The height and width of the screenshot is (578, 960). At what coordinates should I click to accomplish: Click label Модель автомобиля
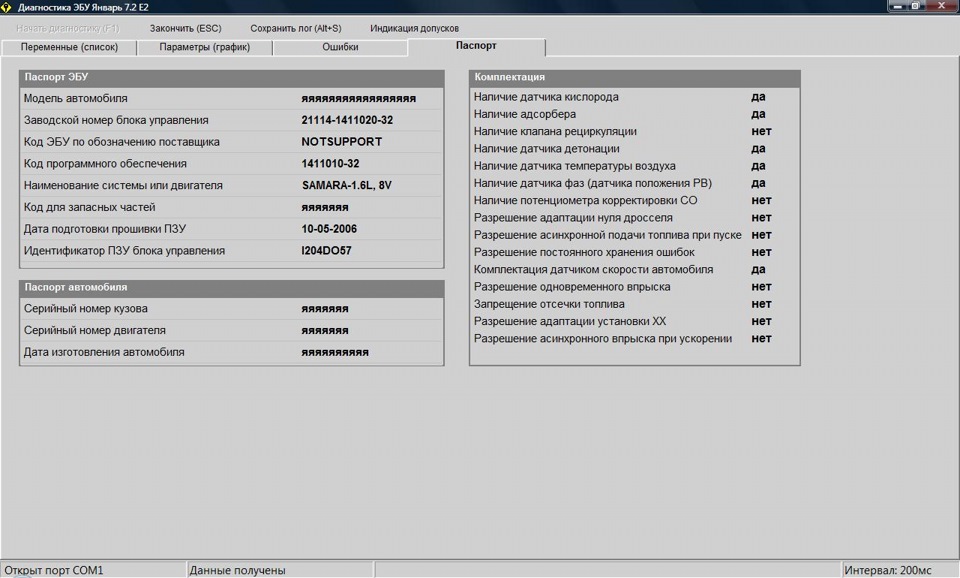[76, 99]
